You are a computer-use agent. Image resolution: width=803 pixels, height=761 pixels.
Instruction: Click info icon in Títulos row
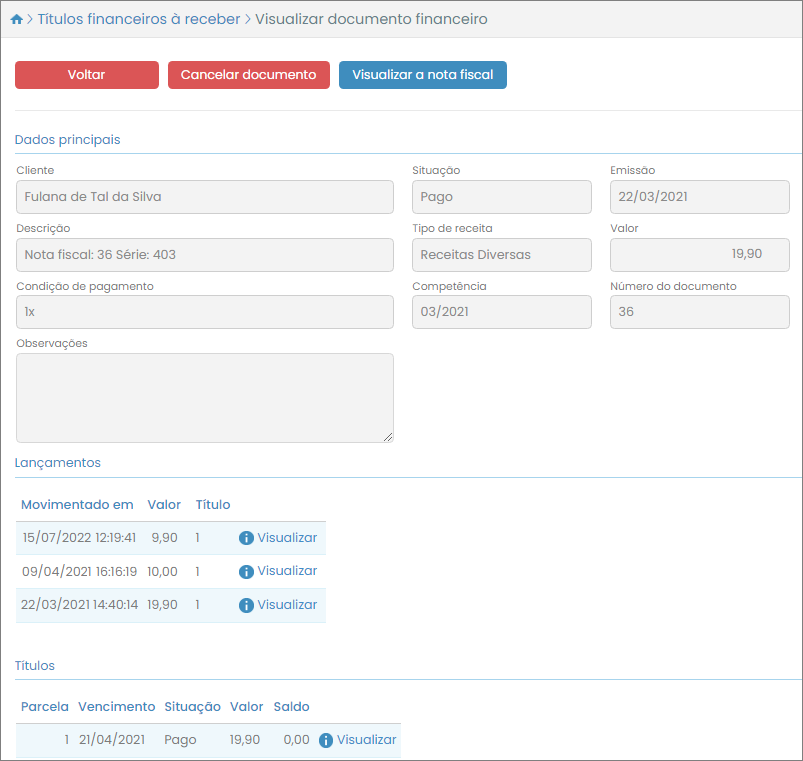click(326, 740)
